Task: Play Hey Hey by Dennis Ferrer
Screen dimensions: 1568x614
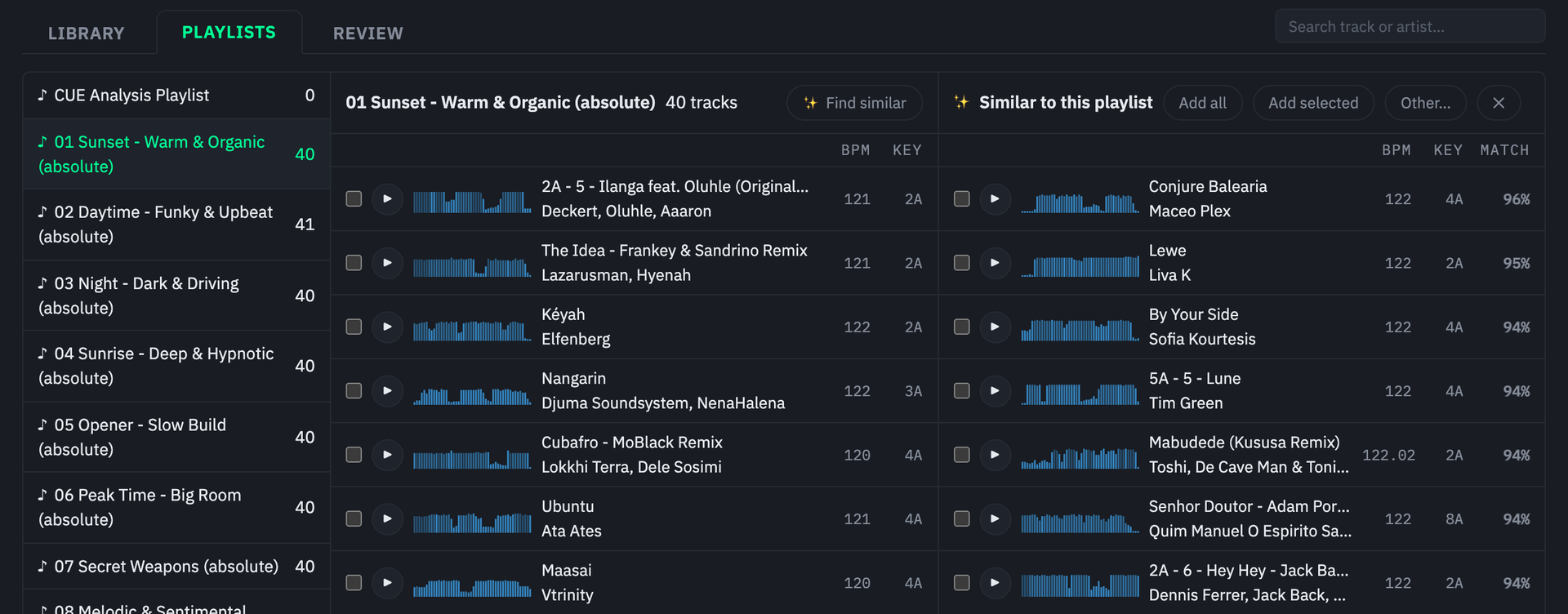Action: 996,583
